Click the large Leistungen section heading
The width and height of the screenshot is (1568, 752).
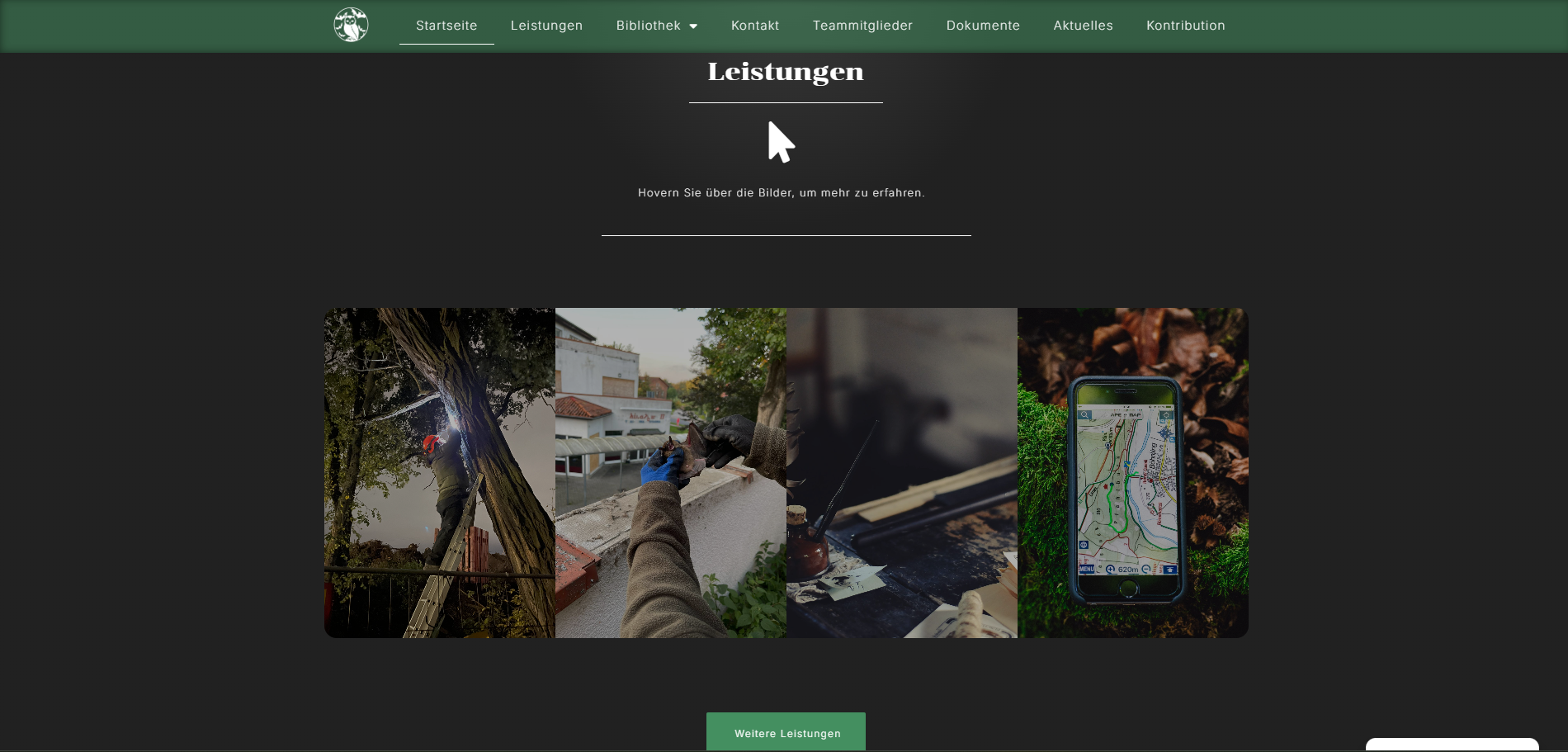coord(786,72)
